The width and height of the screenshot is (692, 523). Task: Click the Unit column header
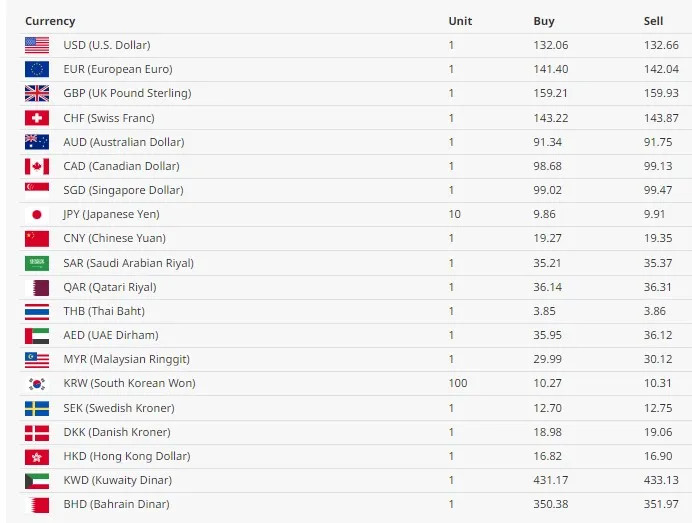tap(460, 21)
